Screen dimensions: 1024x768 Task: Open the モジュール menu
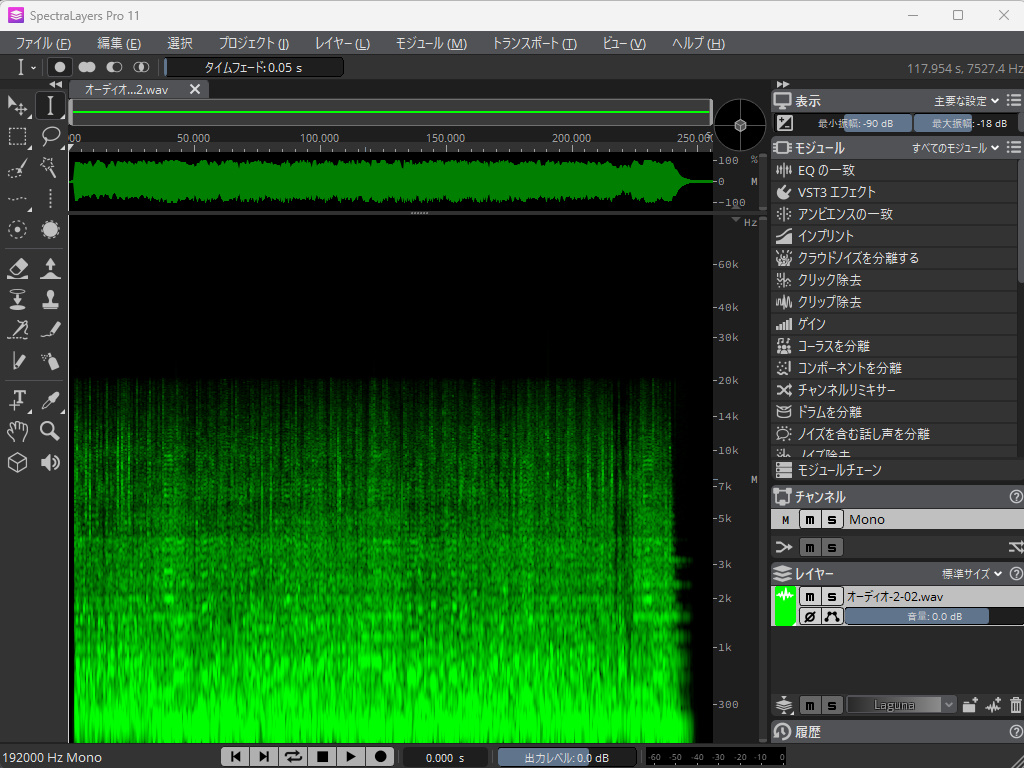tap(430, 43)
